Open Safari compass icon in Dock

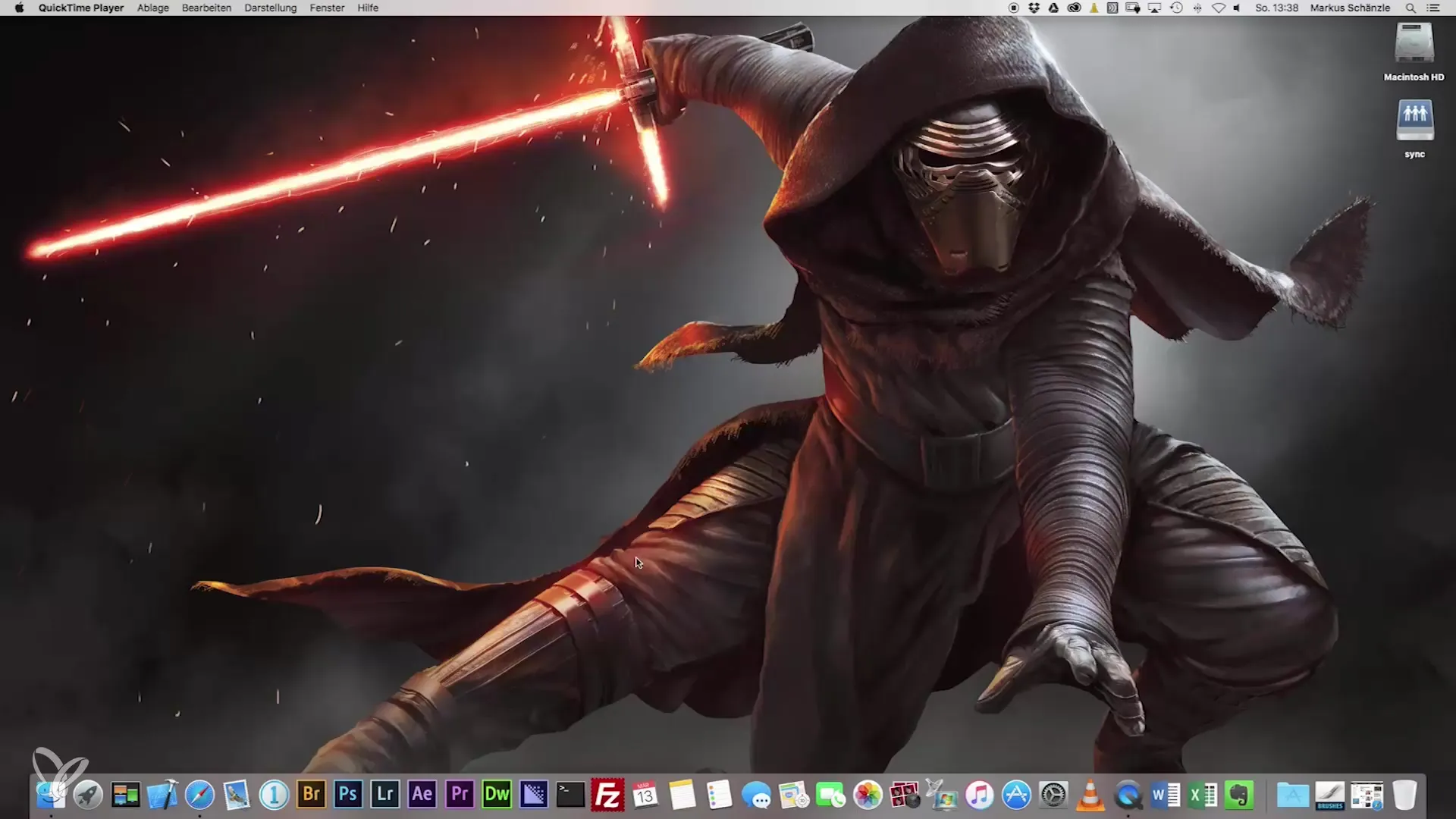point(199,795)
